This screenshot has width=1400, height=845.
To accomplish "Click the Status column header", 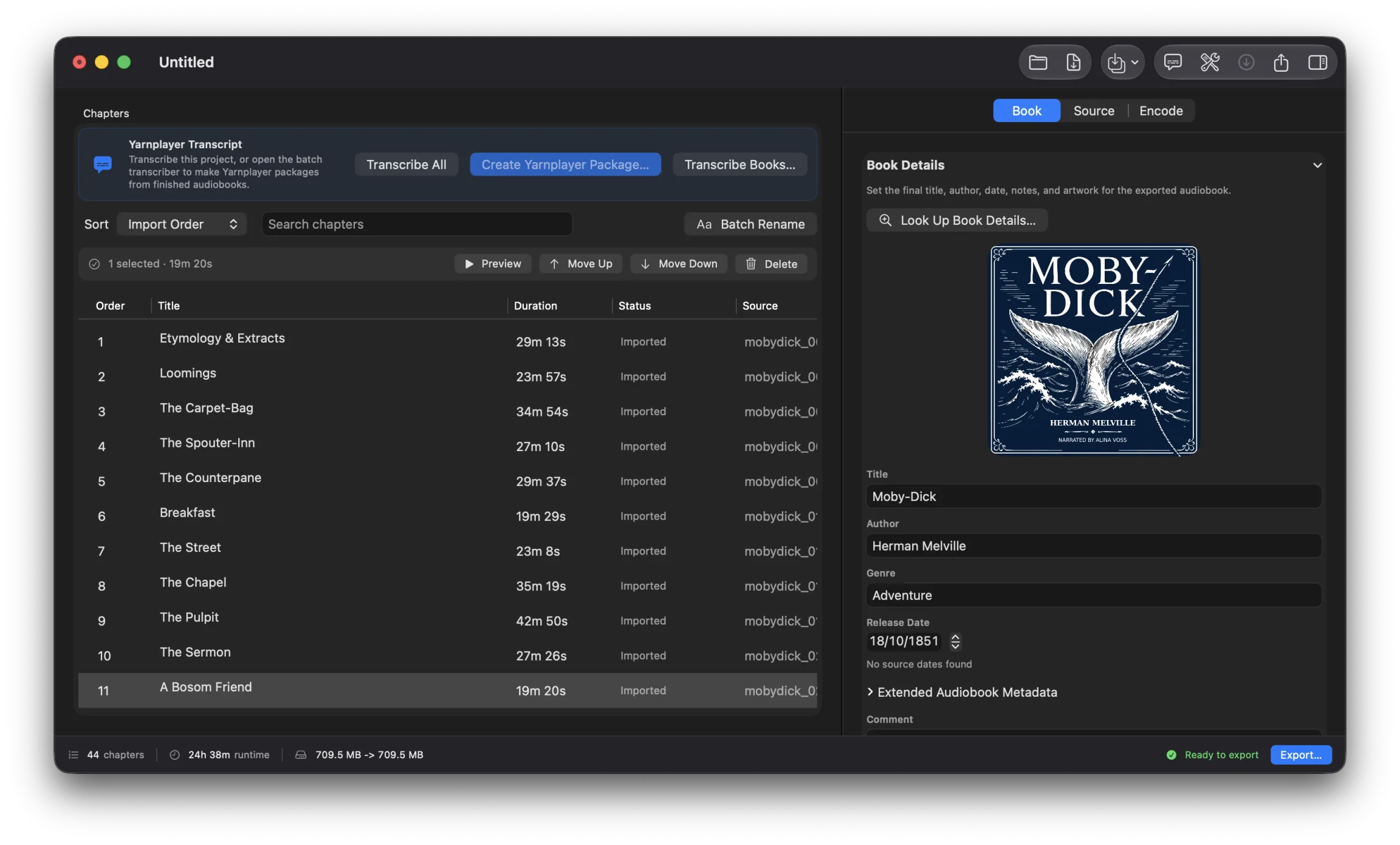I will tap(634, 305).
